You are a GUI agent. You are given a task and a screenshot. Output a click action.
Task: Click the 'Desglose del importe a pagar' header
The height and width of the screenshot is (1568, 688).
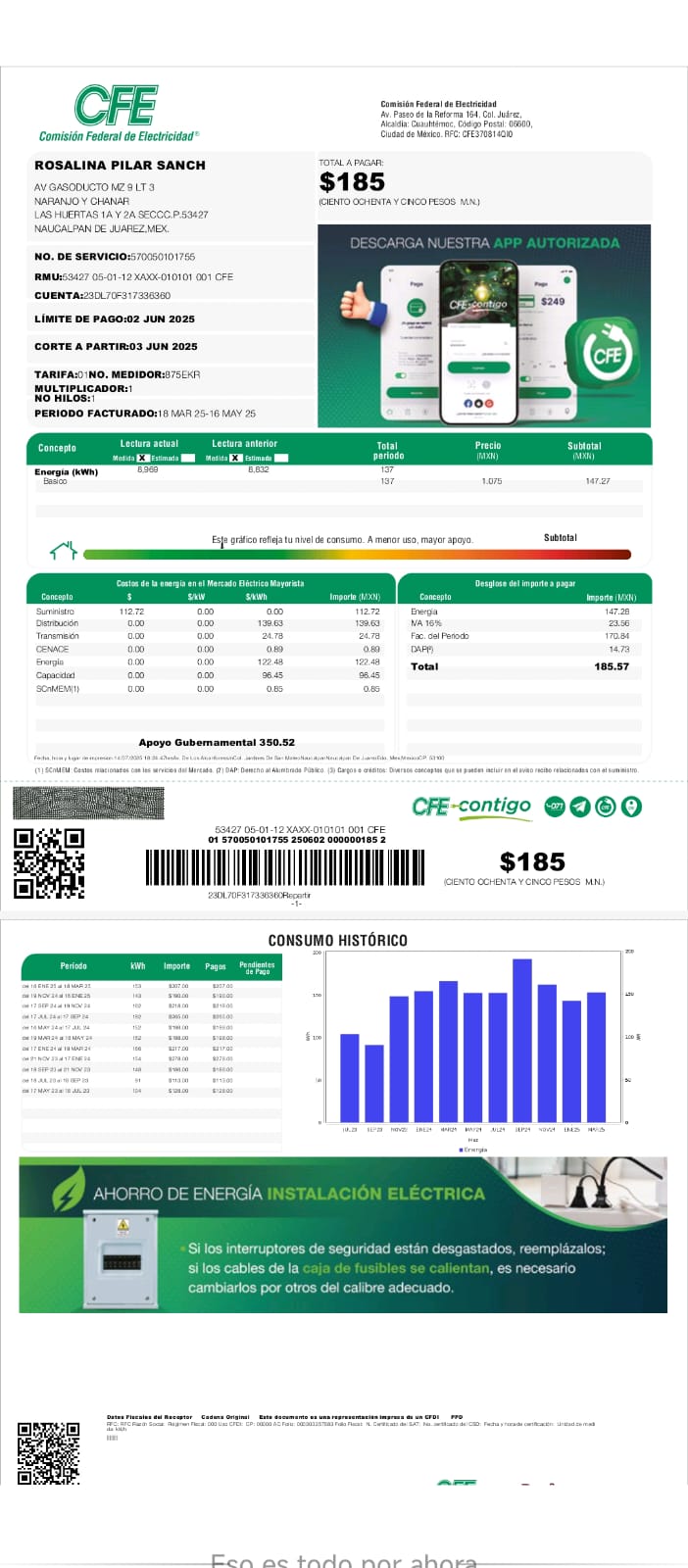pyautogui.click(x=524, y=583)
